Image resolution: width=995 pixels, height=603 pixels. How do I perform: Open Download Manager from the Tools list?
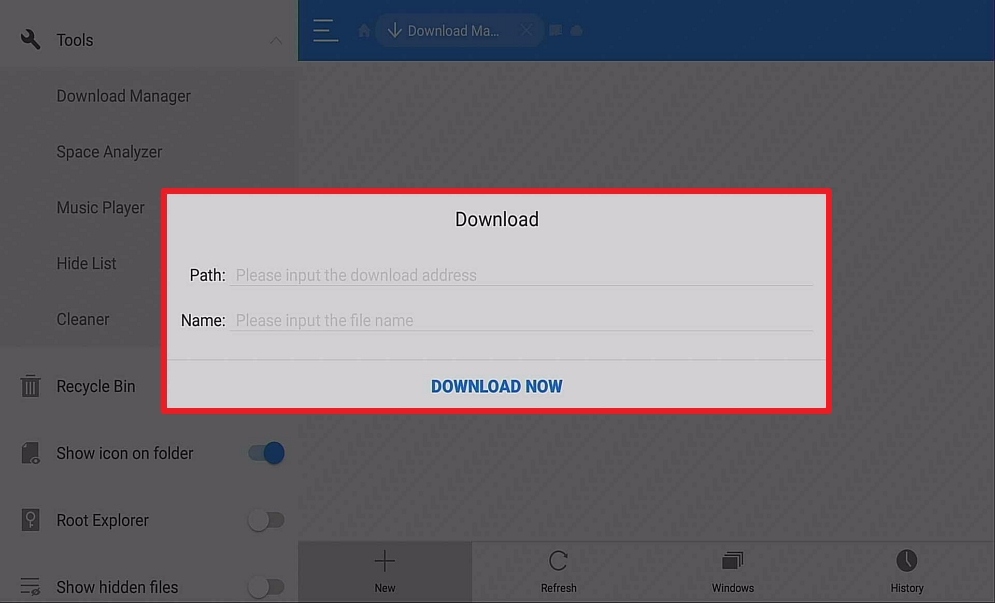(x=123, y=96)
